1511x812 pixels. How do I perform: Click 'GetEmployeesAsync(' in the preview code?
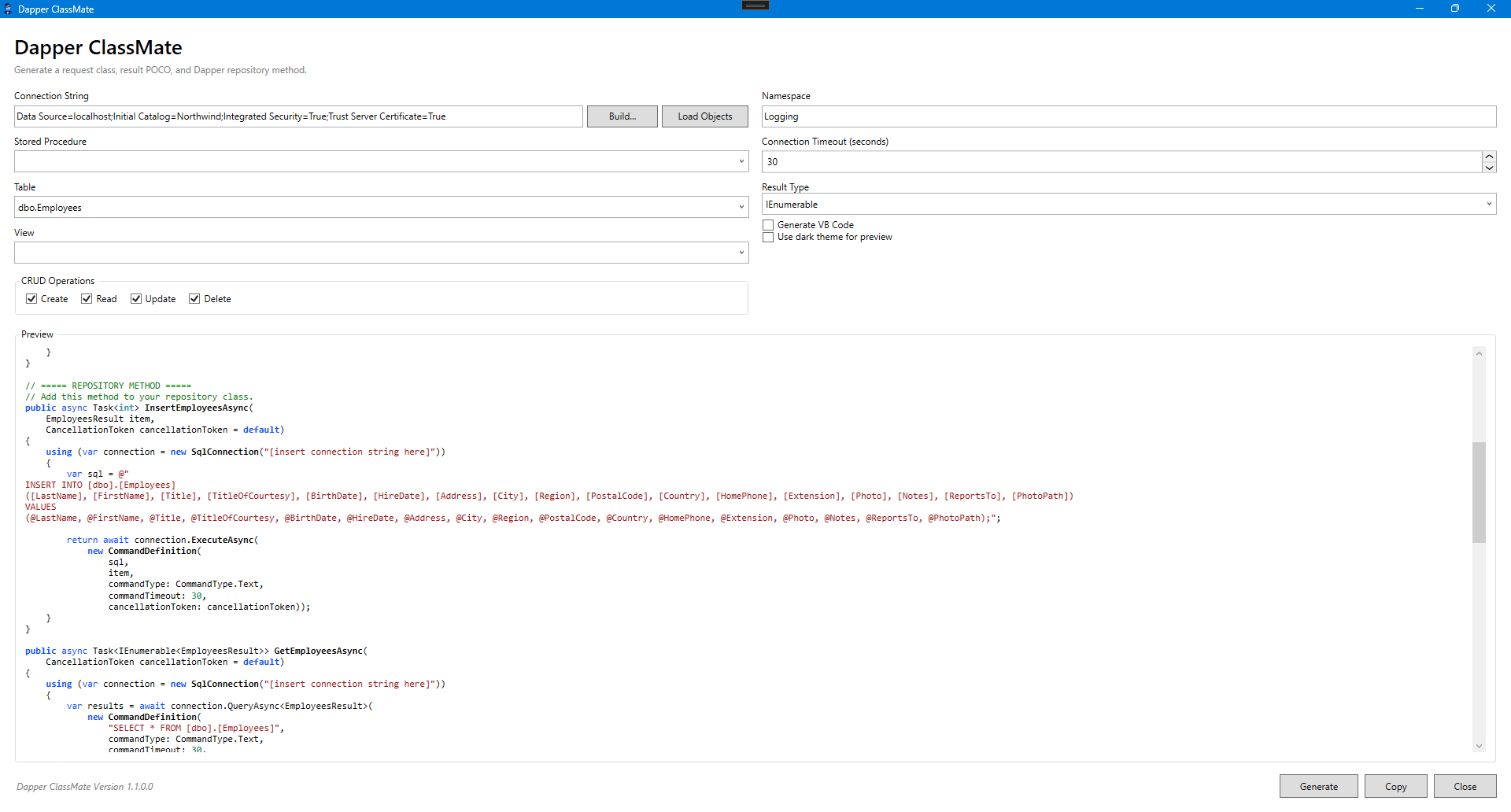click(321, 651)
